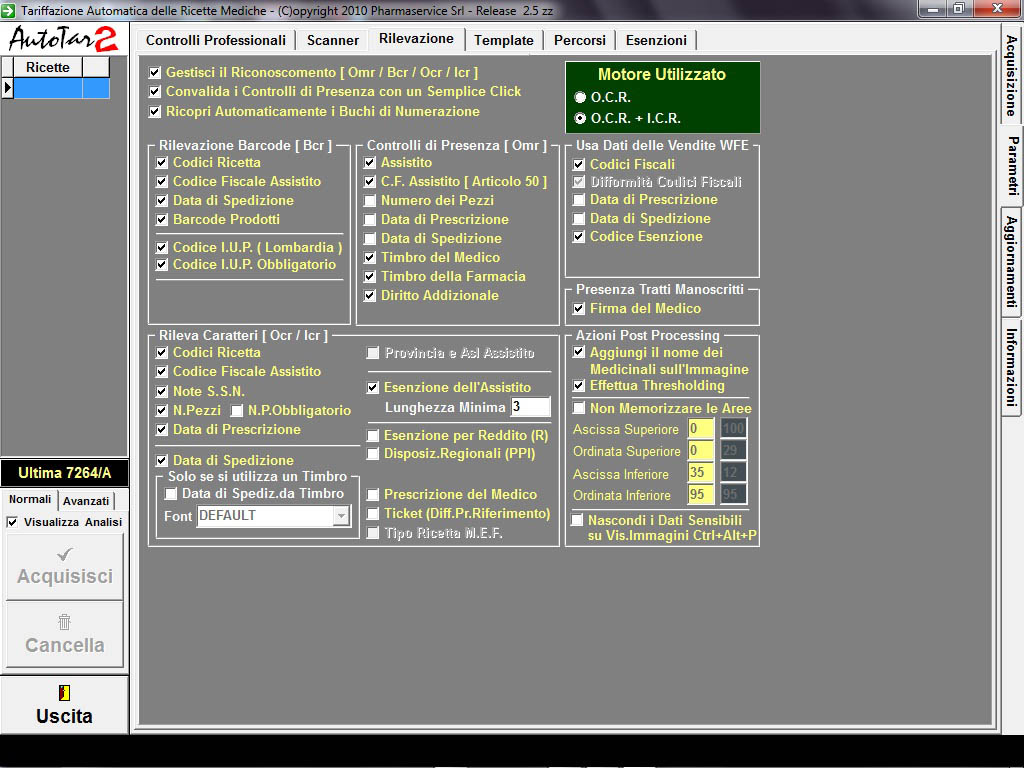The width and height of the screenshot is (1024, 768).
Task: Click the AutoTar2 logo
Action: point(64,38)
